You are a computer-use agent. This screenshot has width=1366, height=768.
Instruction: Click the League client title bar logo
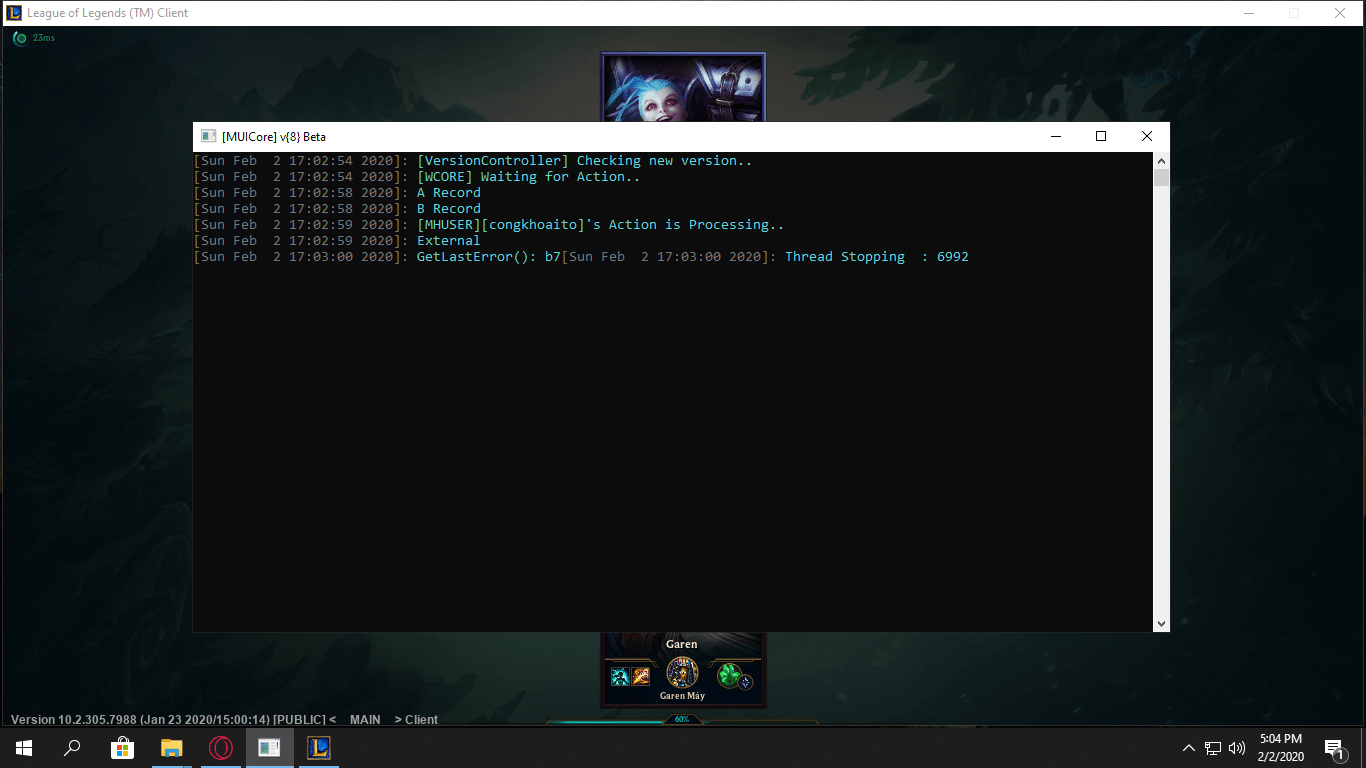tap(14, 13)
